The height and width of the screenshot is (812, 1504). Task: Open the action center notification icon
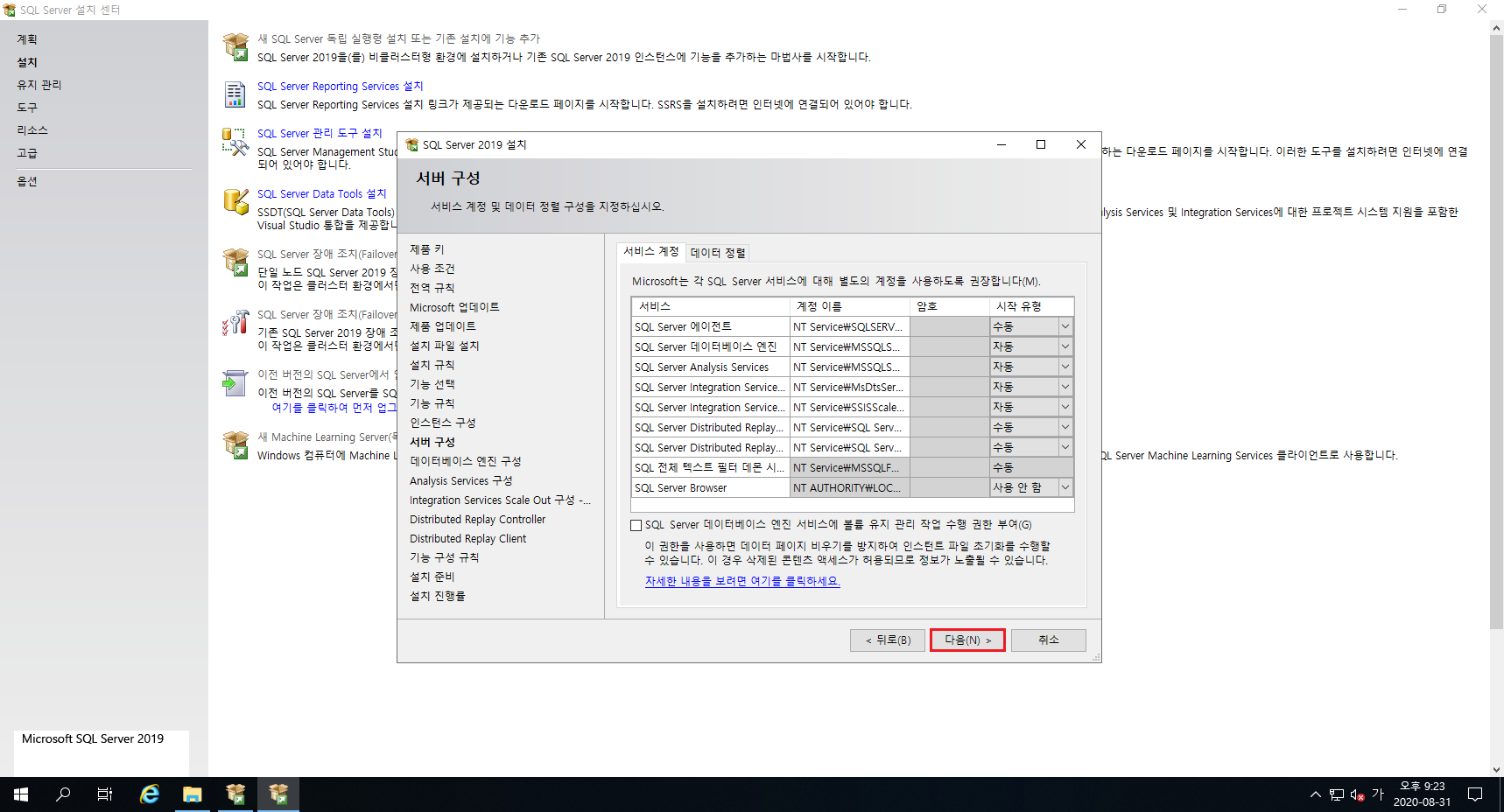pos(1475,794)
